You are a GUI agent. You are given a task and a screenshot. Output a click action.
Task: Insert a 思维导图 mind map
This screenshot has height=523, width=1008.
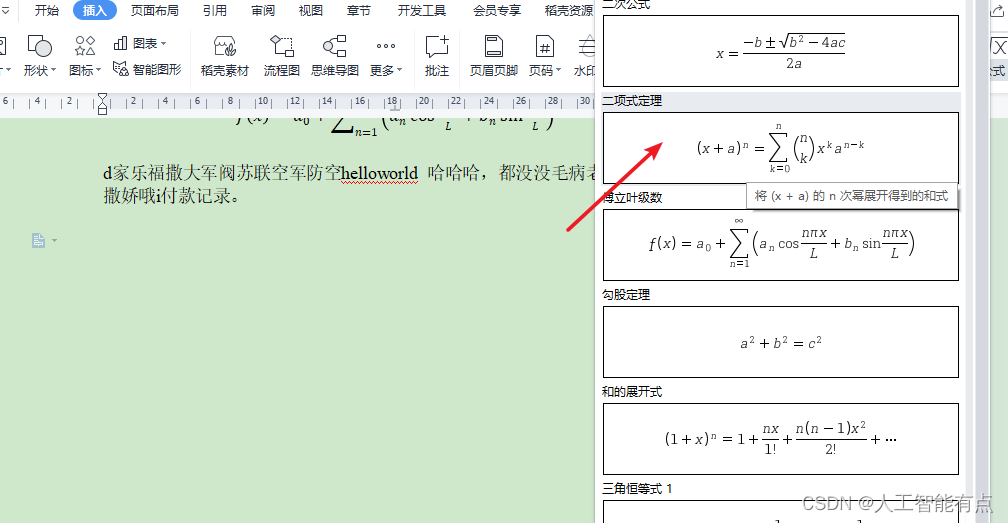pos(335,56)
